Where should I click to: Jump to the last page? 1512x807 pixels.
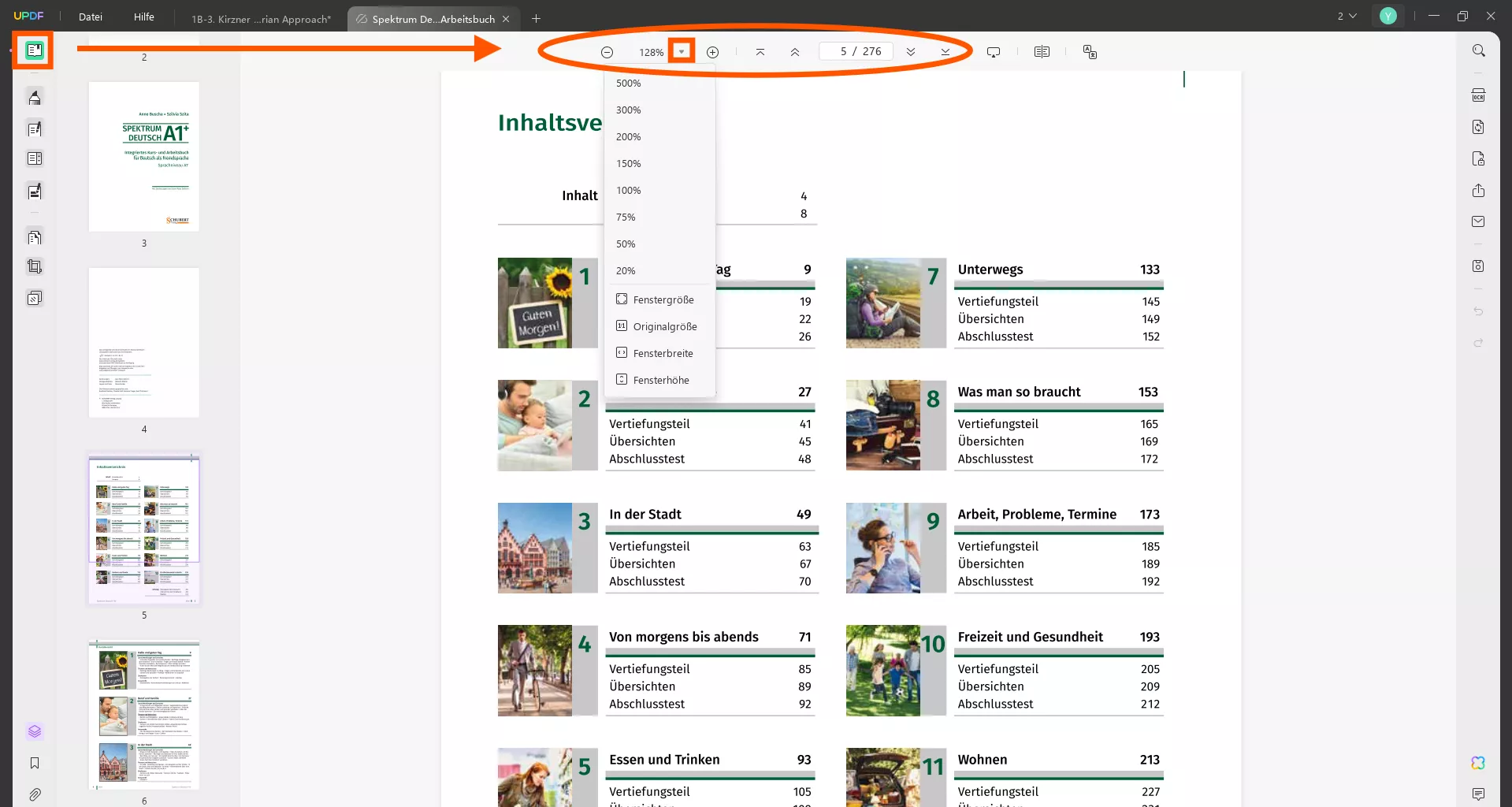coord(945,52)
